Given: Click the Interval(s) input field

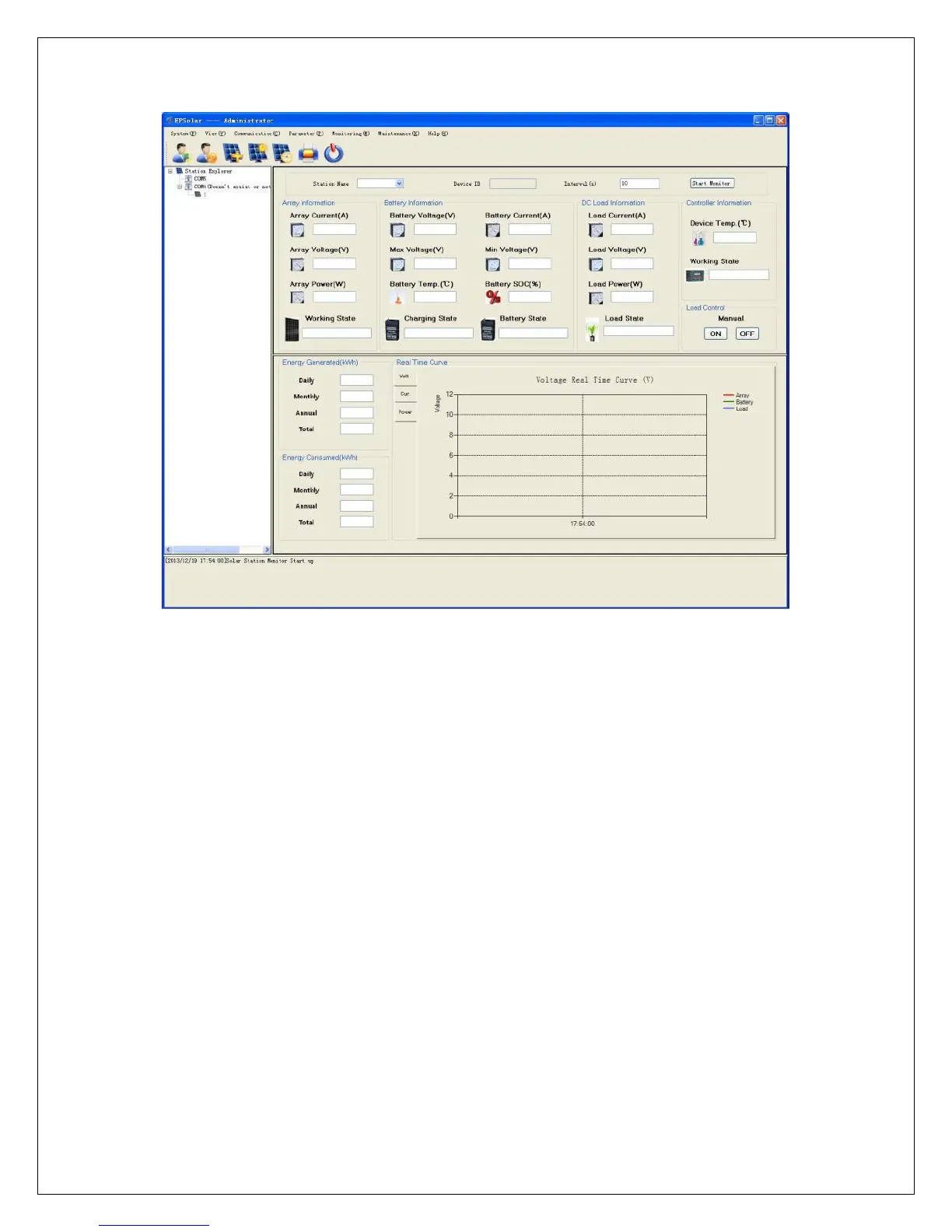Looking at the screenshot, I should 639,184.
